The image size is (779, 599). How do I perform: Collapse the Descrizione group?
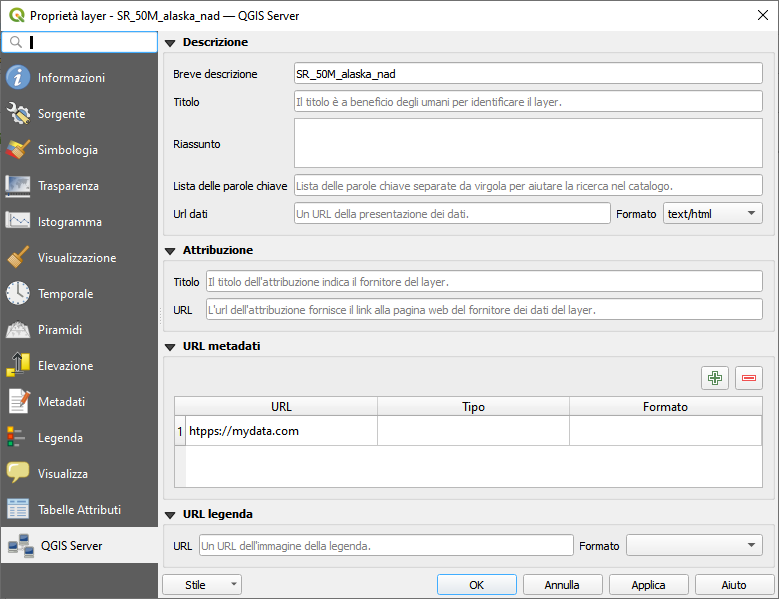click(170, 43)
